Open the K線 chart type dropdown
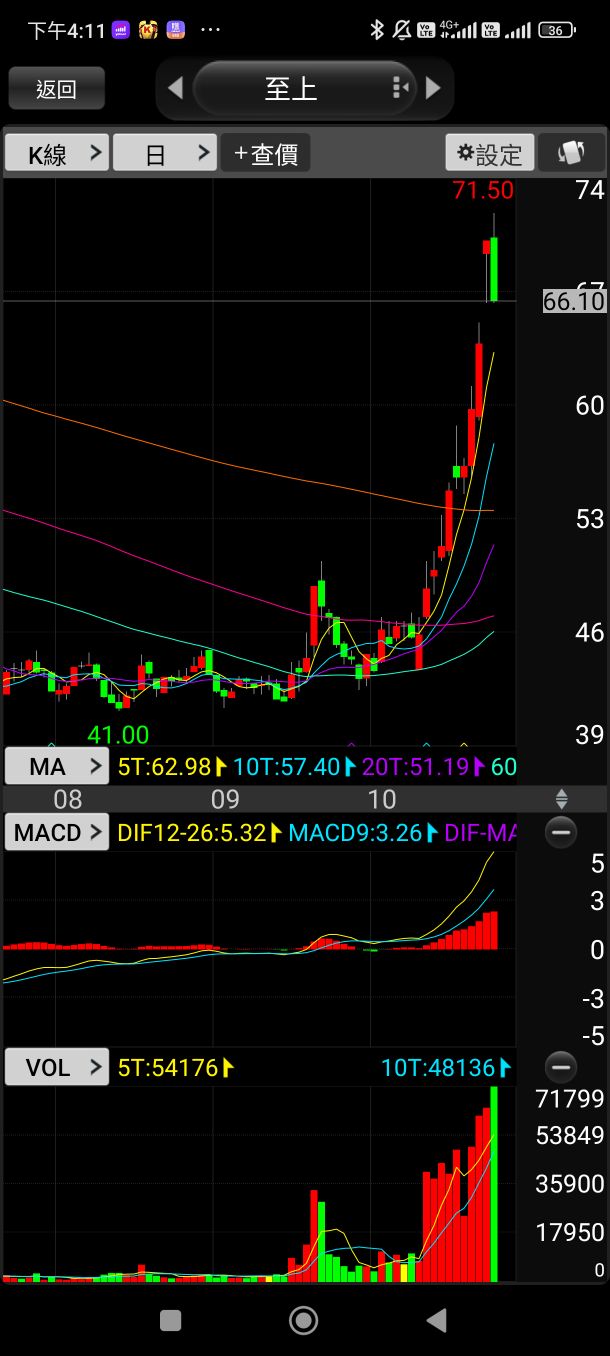This screenshot has width=610, height=1356. click(x=56, y=154)
